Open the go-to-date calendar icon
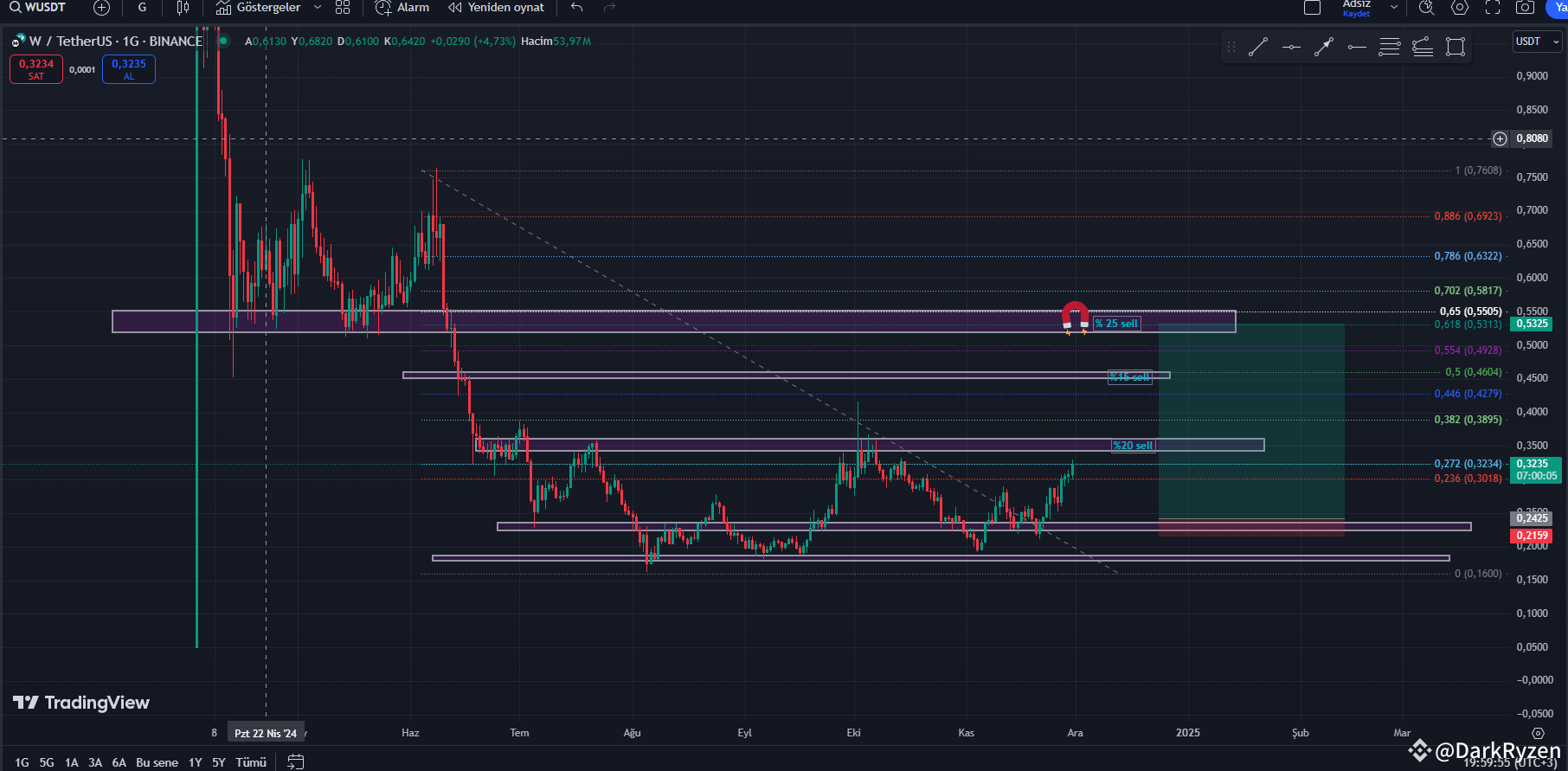 coord(296,761)
